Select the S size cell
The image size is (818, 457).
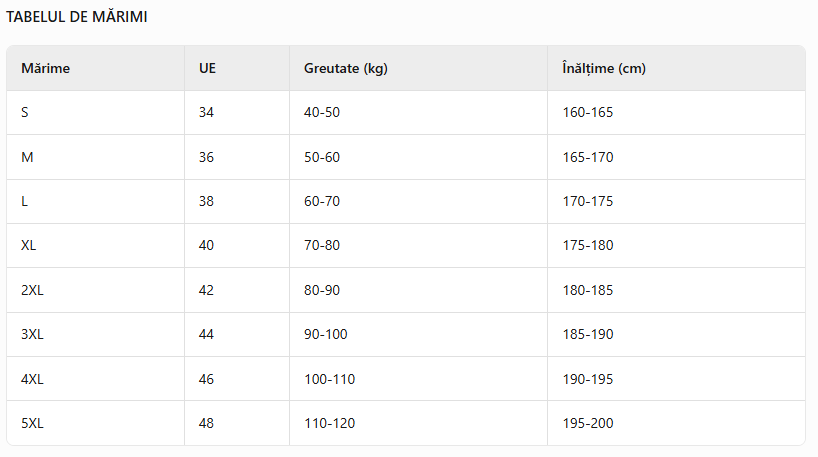(x=25, y=112)
